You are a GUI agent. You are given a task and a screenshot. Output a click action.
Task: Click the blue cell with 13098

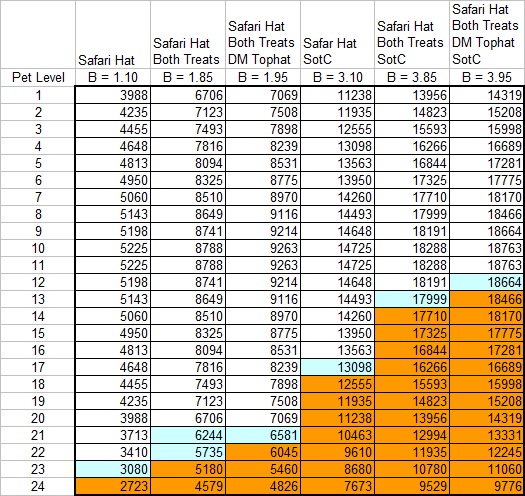[x=338, y=367]
